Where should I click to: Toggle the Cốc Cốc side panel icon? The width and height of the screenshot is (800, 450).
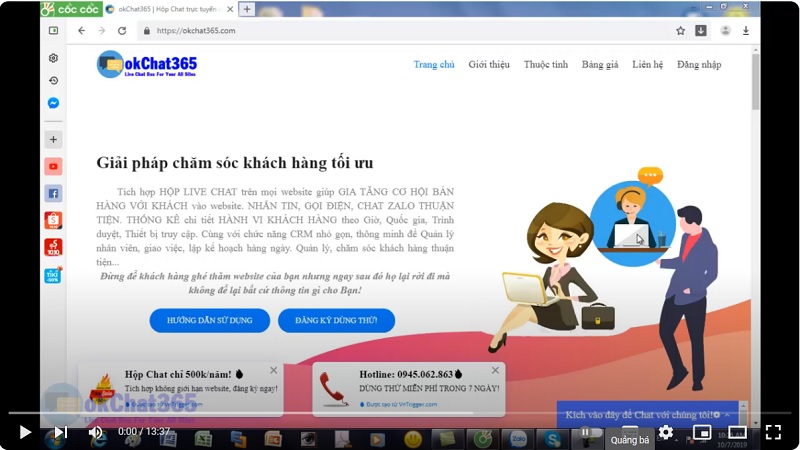pyautogui.click(x=53, y=31)
